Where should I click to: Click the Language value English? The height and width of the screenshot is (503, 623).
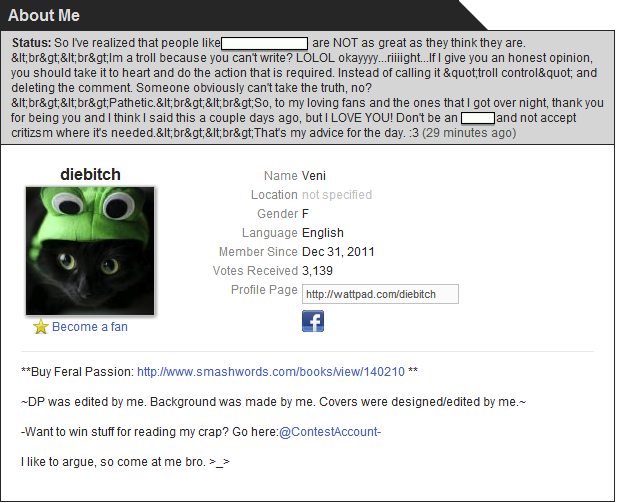[323, 232]
